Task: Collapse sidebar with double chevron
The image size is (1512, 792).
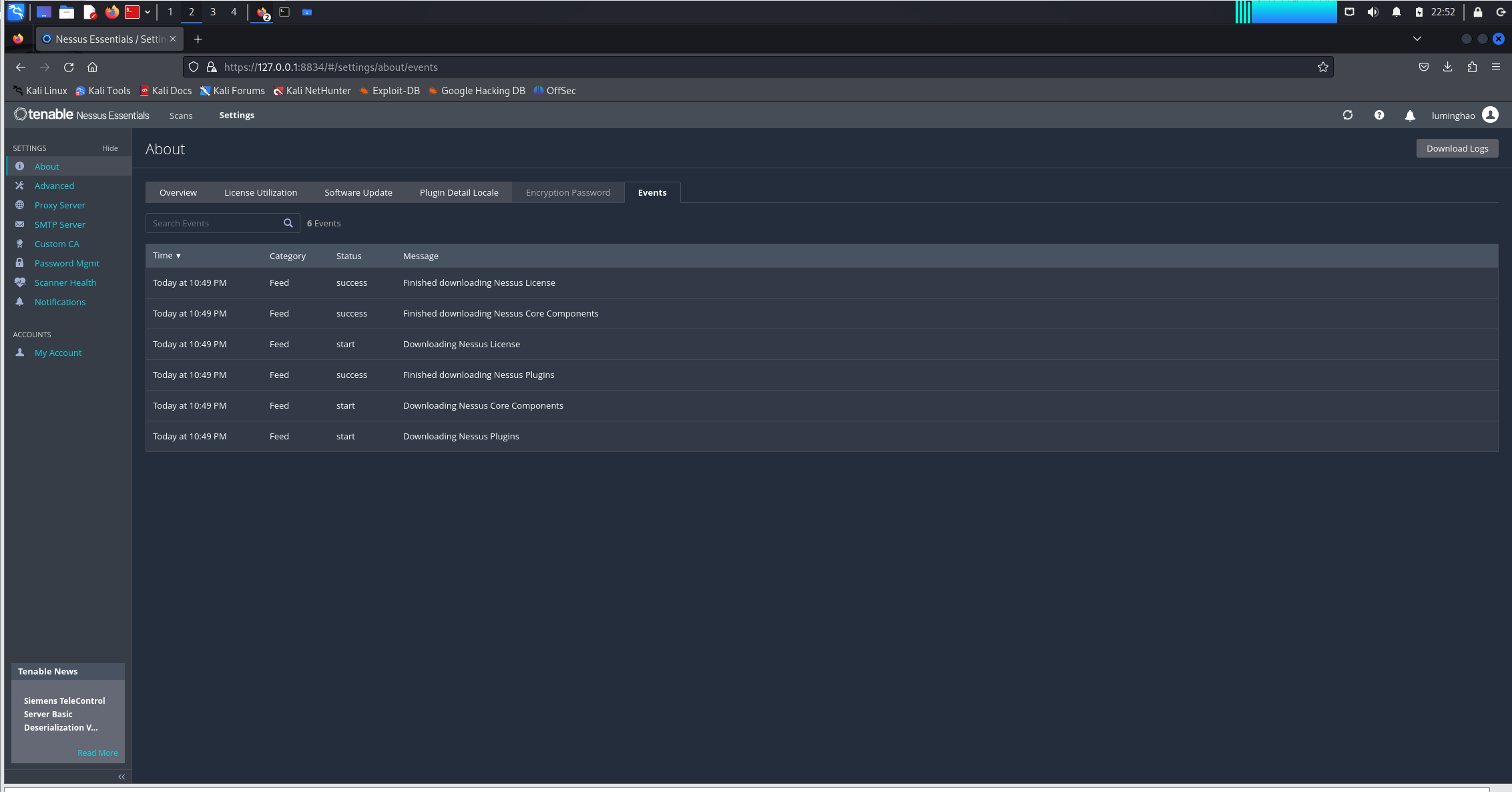Action: 121,777
